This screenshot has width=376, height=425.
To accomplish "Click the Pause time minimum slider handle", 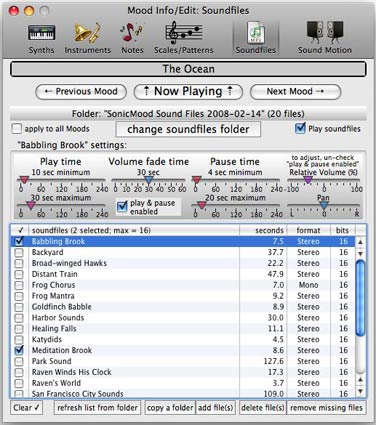I will 197,180.
